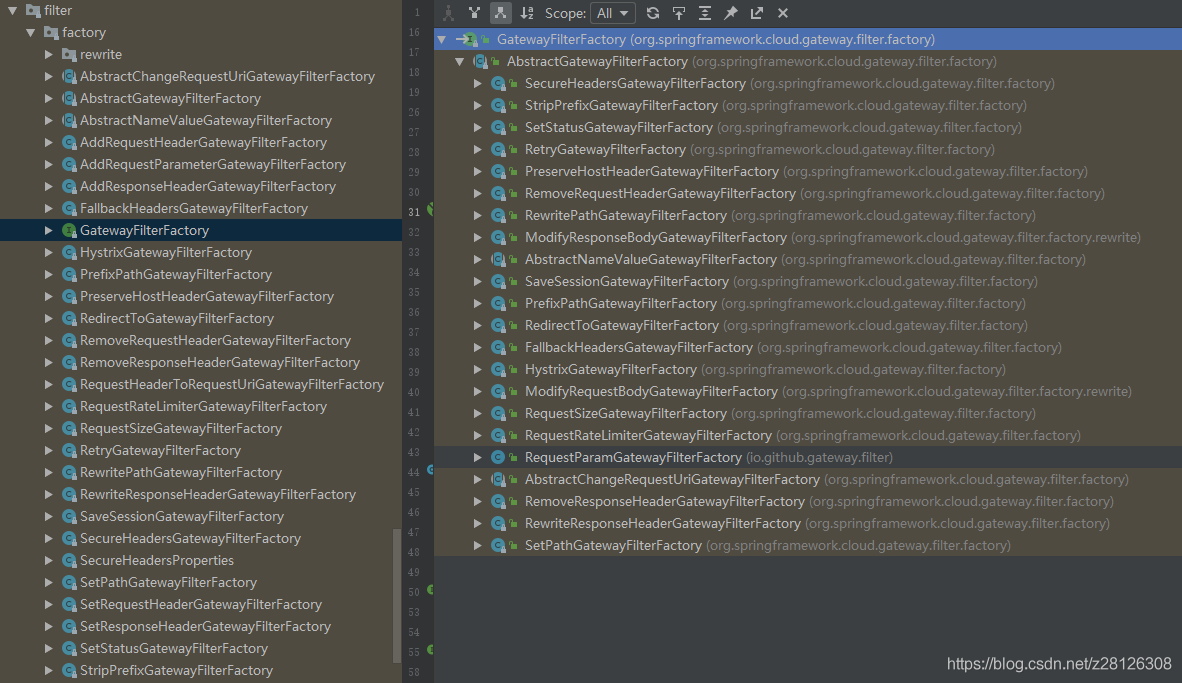Select AbstractChangeRequestUriGatewayFilterFactory in project tree
The width and height of the screenshot is (1182, 683).
click(227, 77)
